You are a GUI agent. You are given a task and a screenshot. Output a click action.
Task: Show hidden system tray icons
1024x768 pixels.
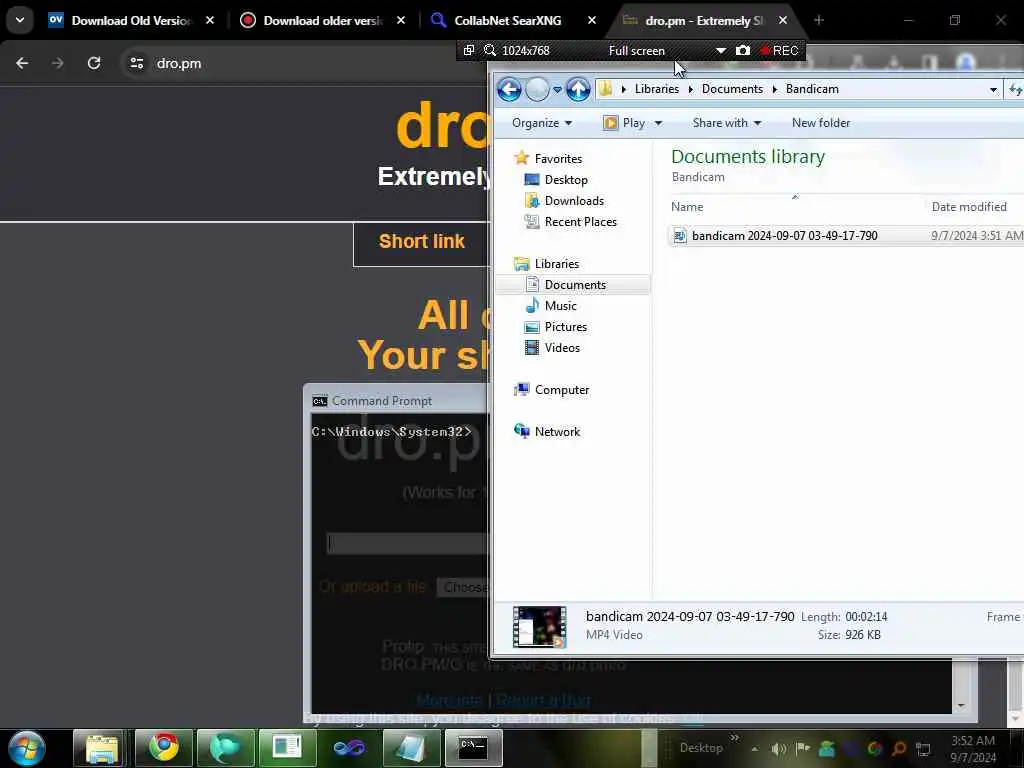(x=754, y=748)
